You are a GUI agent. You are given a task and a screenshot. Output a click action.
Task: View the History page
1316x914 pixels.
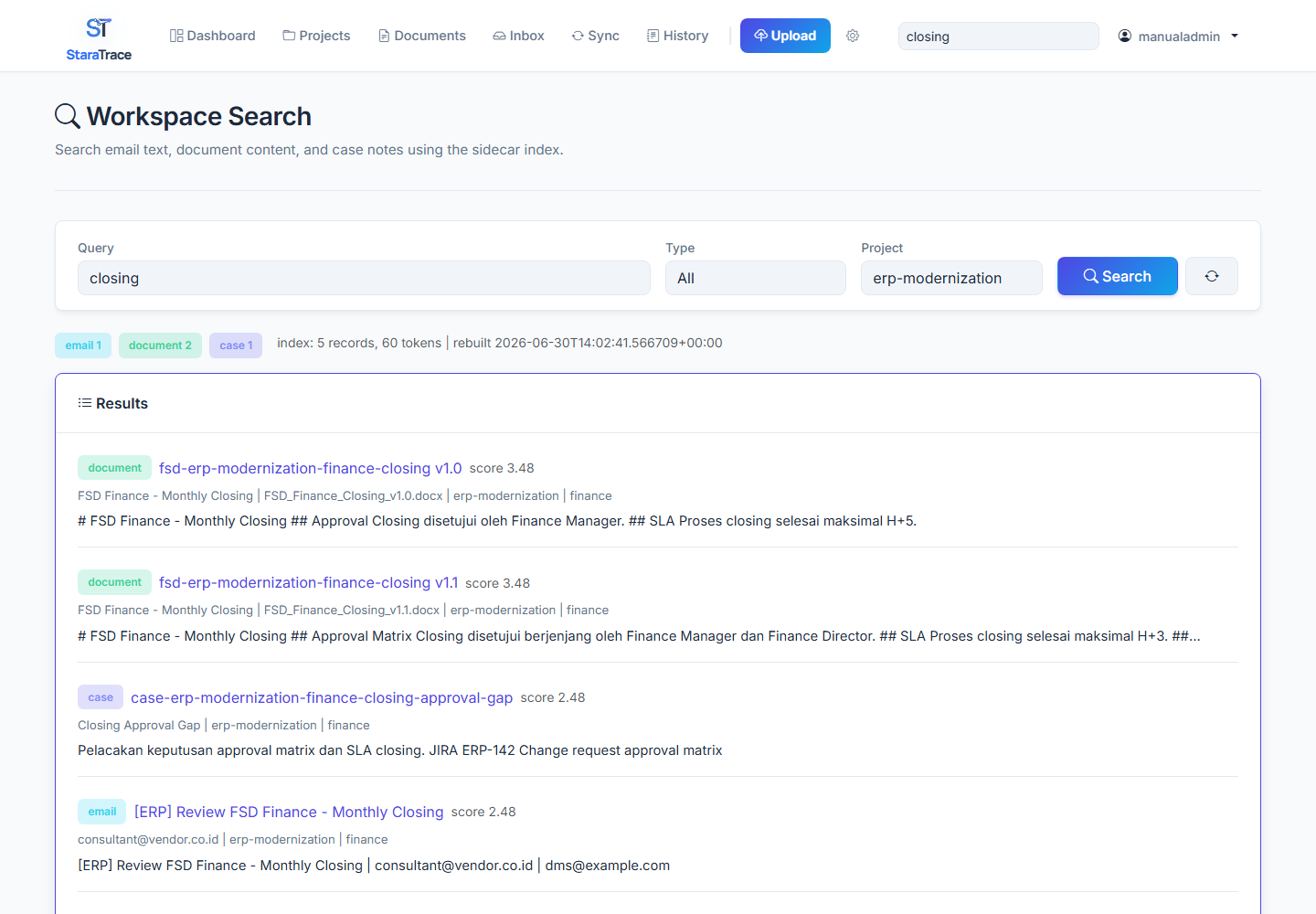pos(677,36)
